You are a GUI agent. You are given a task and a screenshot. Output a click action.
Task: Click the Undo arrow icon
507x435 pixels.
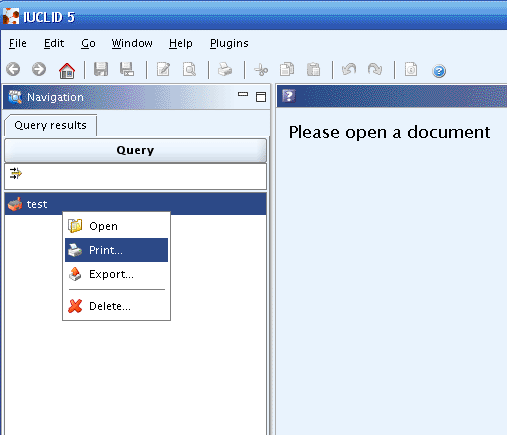coord(349,69)
